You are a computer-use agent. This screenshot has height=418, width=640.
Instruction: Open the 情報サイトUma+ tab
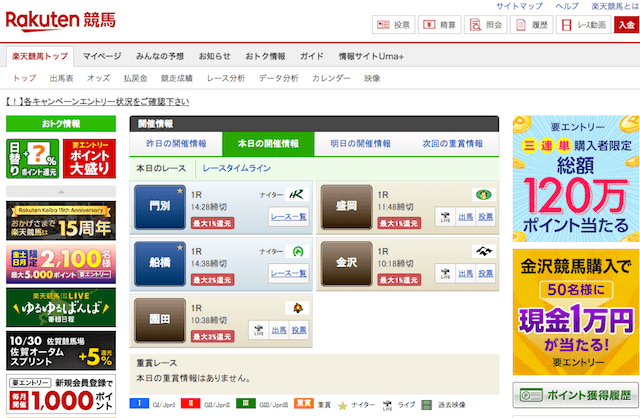click(371, 56)
